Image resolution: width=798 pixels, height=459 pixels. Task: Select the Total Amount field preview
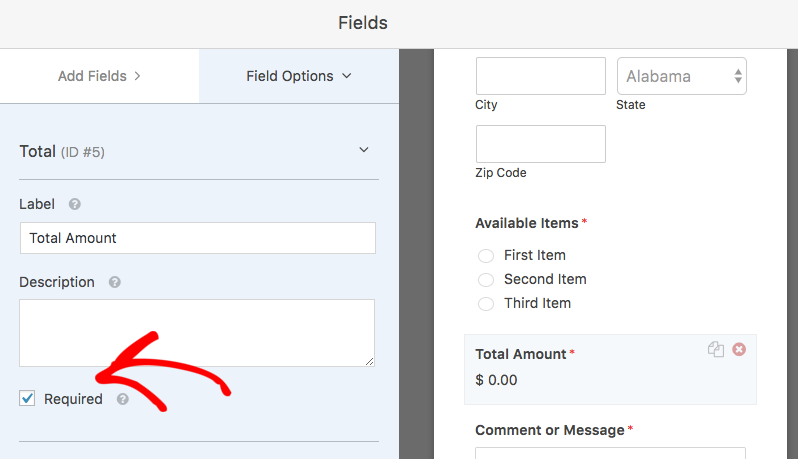point(610,369)
